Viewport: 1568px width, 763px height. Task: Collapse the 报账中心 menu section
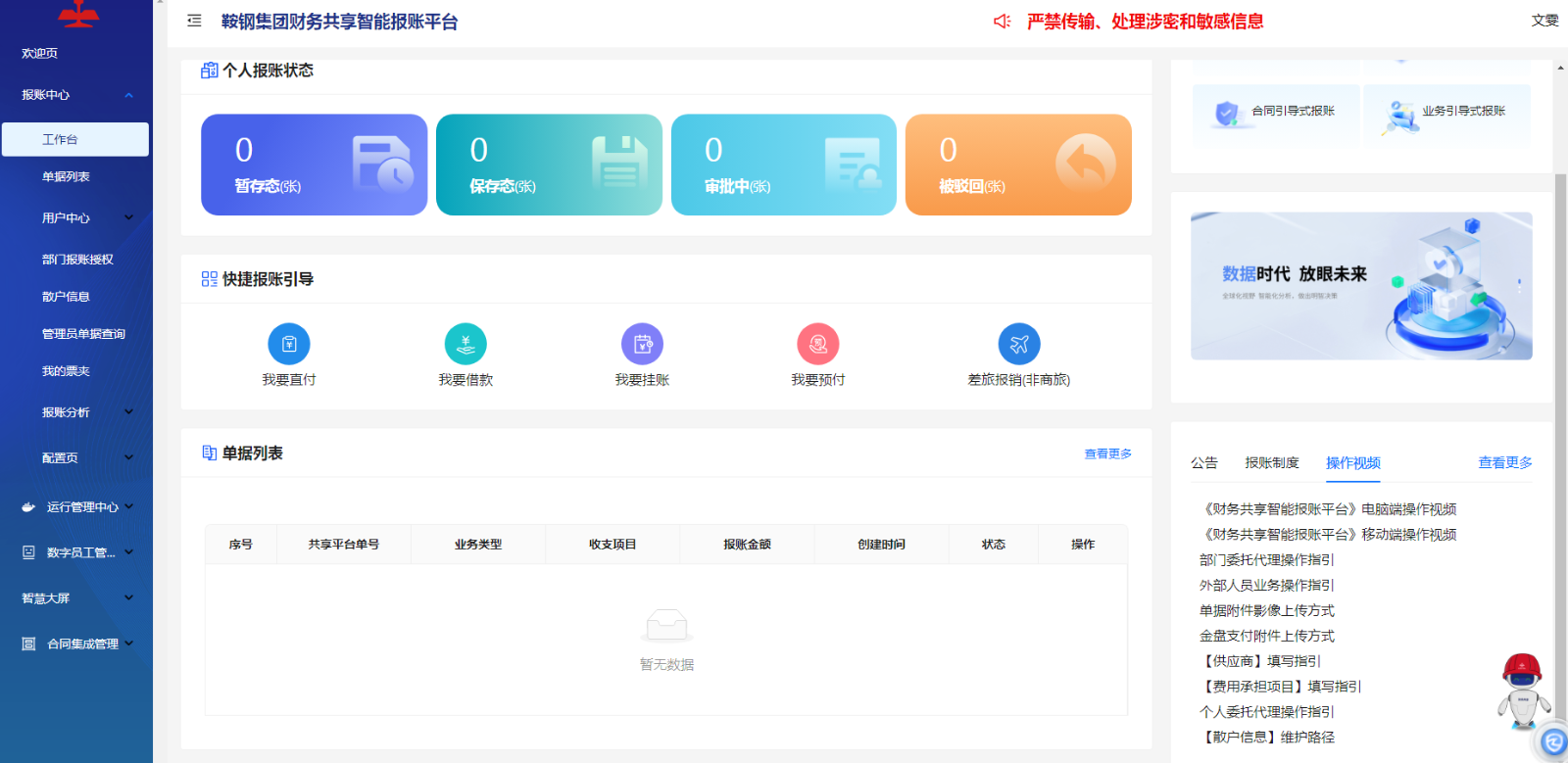76,95
